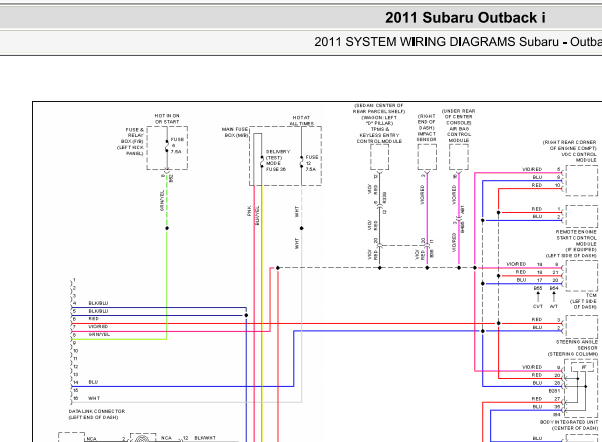Viewport: 602px width, 442px height.
Task: Click the "TCM" label
Action: (591, 295)
